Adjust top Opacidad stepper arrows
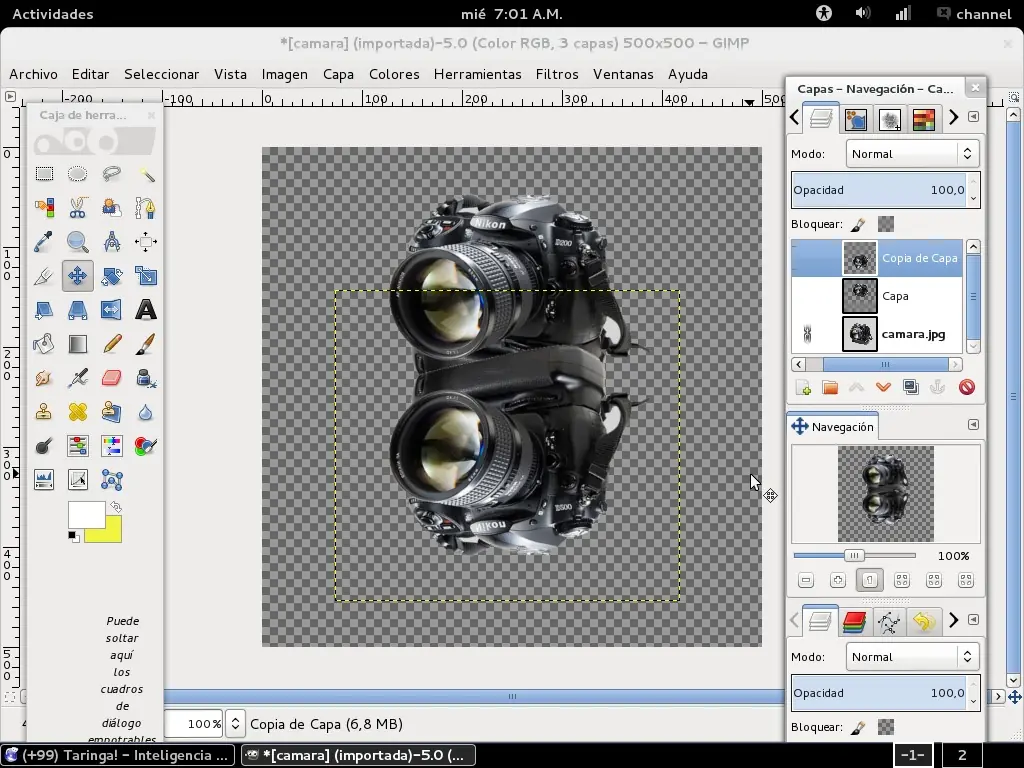 [973, 190]
